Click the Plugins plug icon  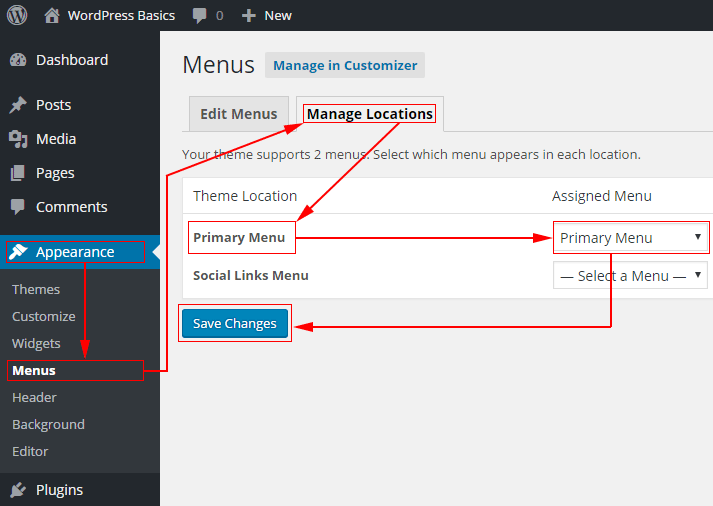(x=18, y=490)
